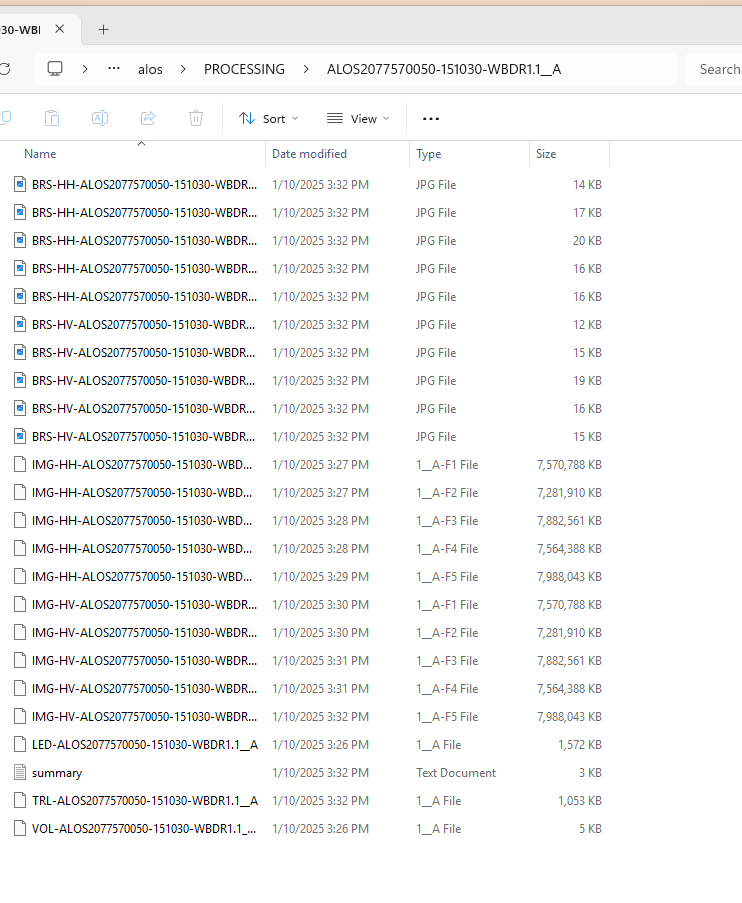Screen dimensions: 742x903
Task: Show hidden breadcrumb folders via address bar ellipsis
Action: tap(114, 69)
